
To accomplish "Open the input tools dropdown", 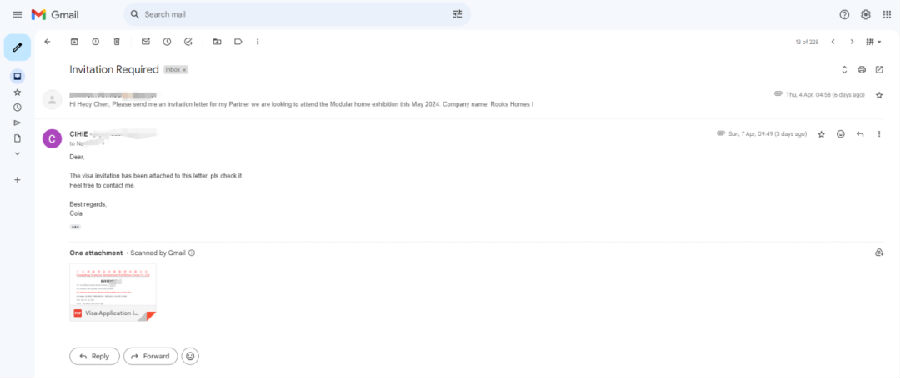I will click(874, 41).
